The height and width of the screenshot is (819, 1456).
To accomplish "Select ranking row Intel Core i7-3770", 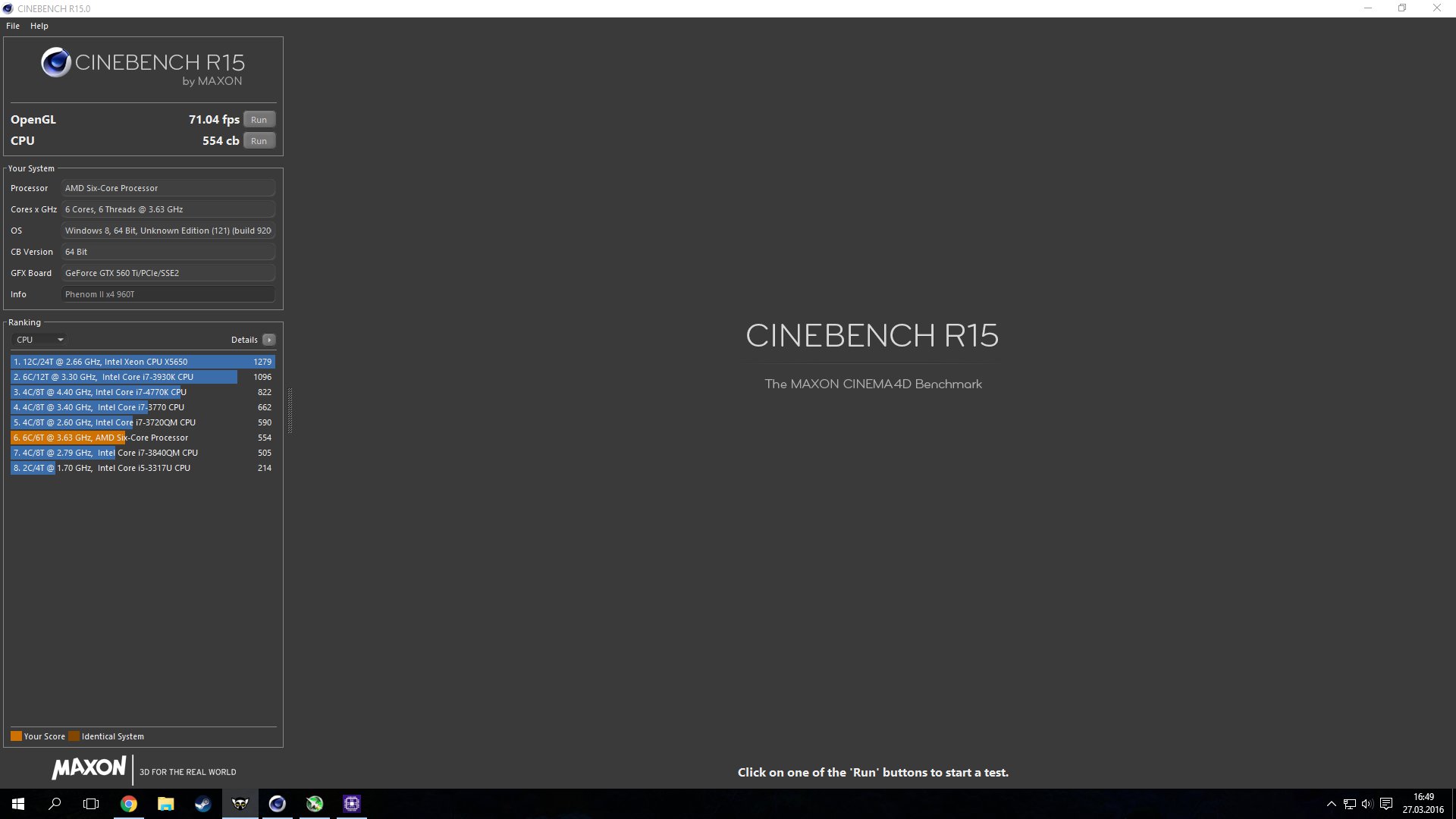I will [143, 407].
